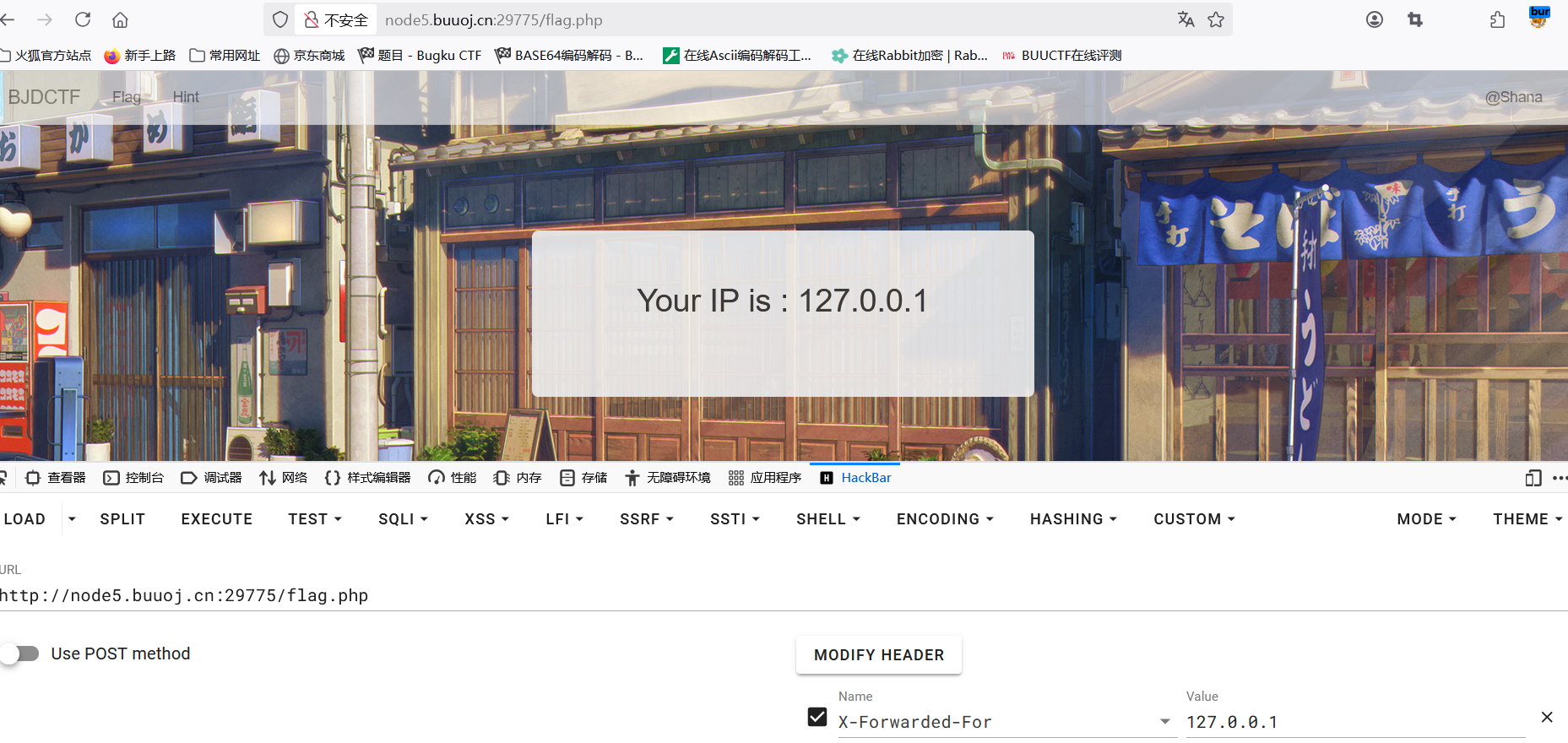The image size is (1568, 743).
Task: Open 在线Rabbit加密 bookmark
Action: point(909,55)
